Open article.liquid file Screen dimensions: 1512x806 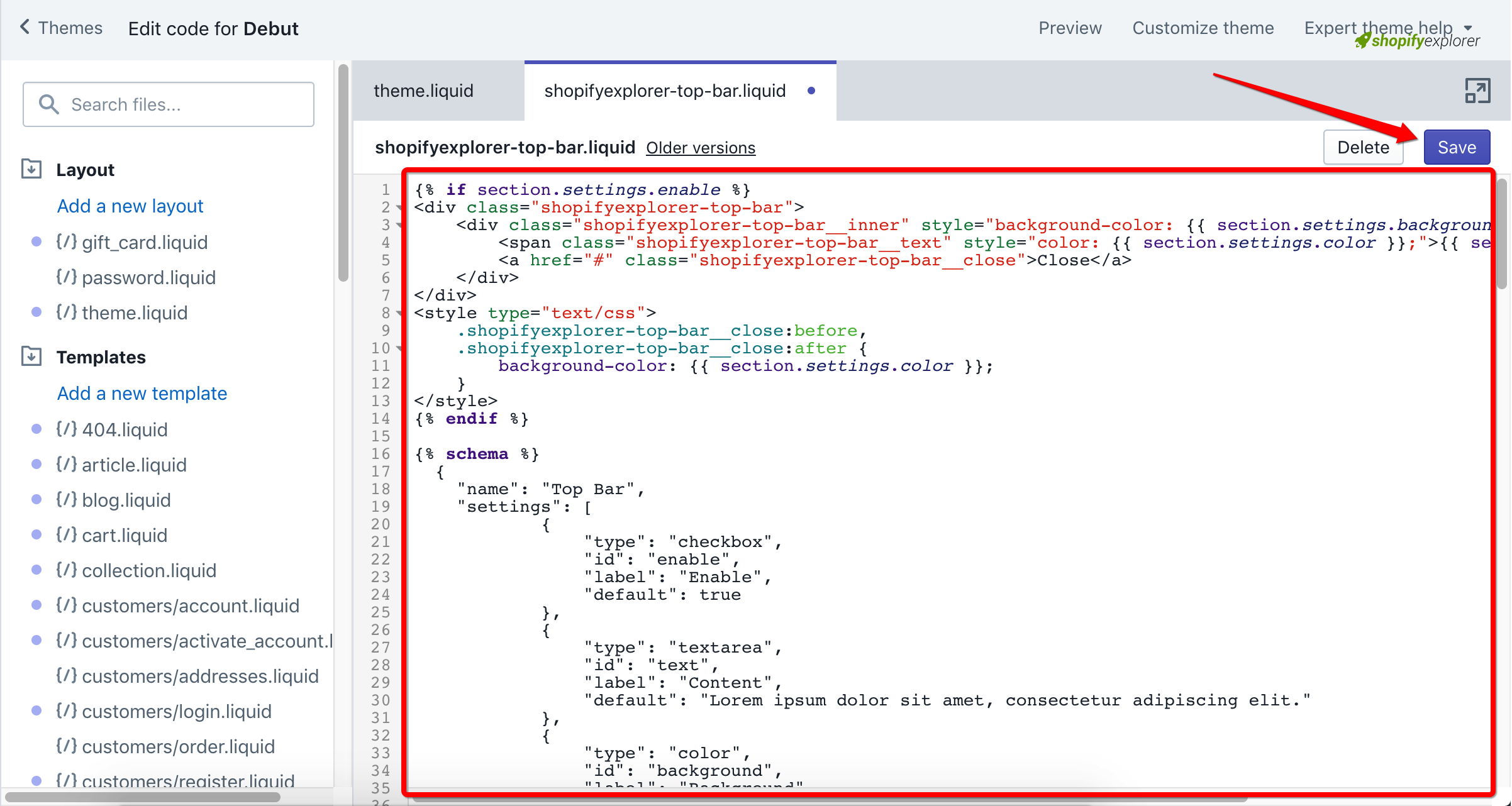[134, 465]
